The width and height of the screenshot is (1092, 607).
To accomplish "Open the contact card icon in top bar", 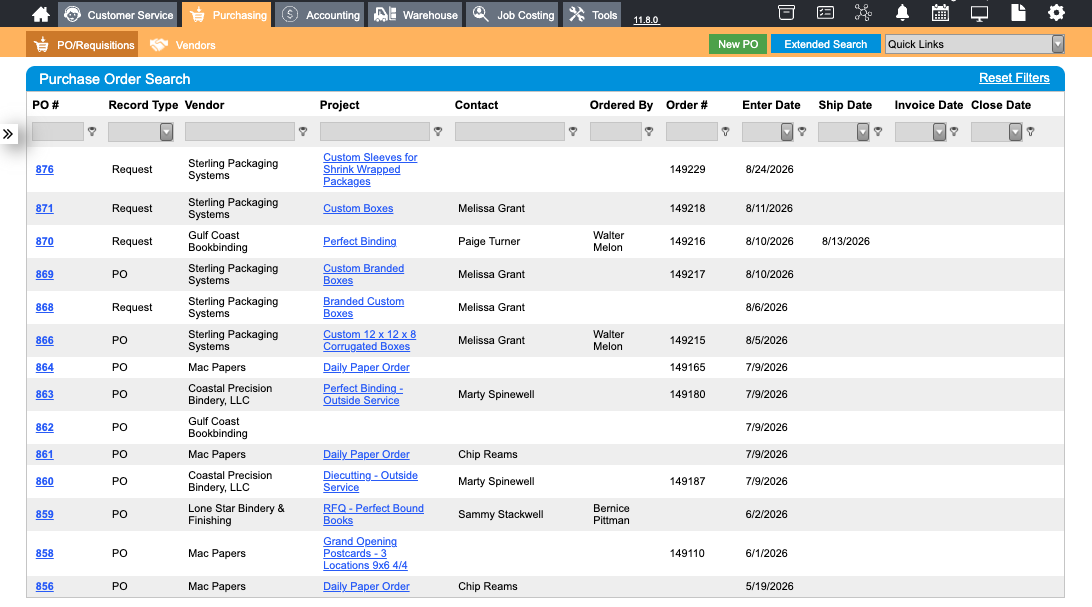I will click(825, 13).
